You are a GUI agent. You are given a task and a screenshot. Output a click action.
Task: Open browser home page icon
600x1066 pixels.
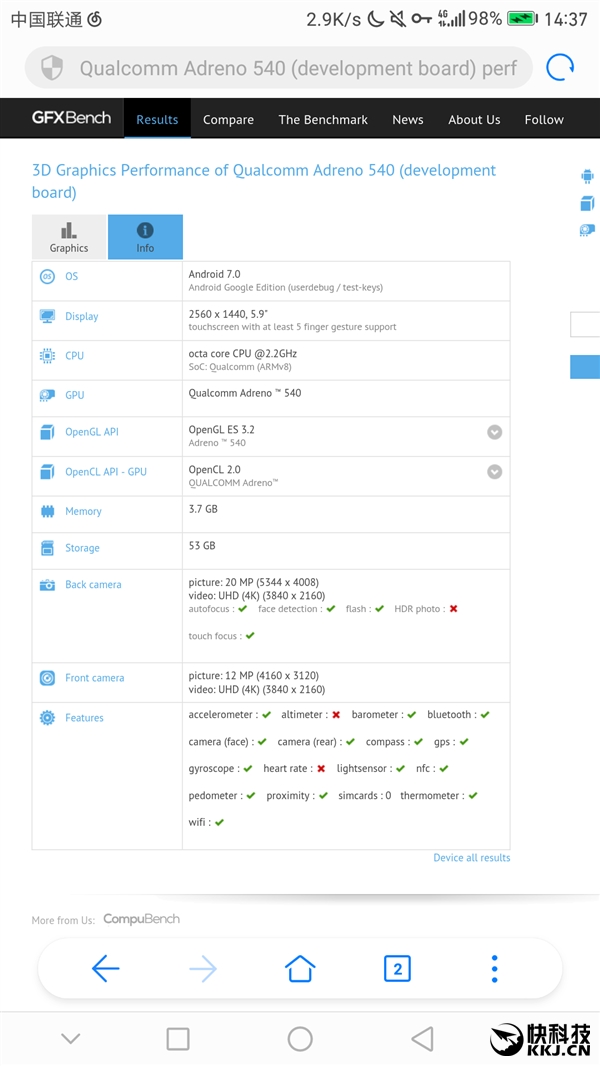(x=300, y=968)
